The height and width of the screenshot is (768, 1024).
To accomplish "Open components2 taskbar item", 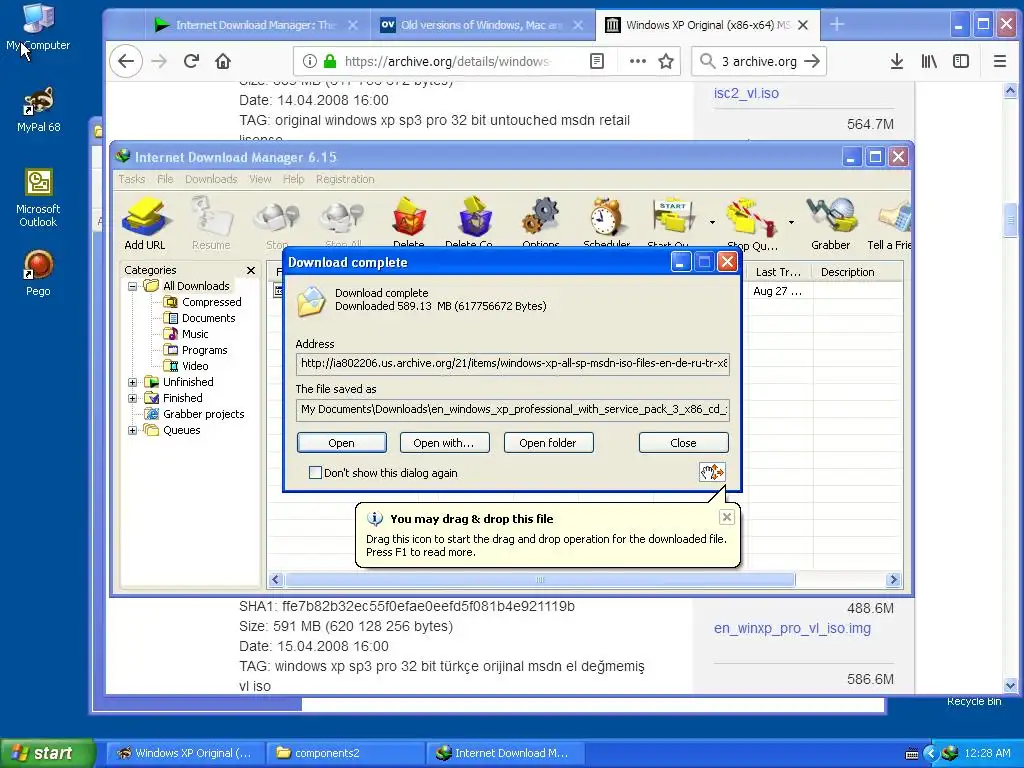I will coord(345,753).
